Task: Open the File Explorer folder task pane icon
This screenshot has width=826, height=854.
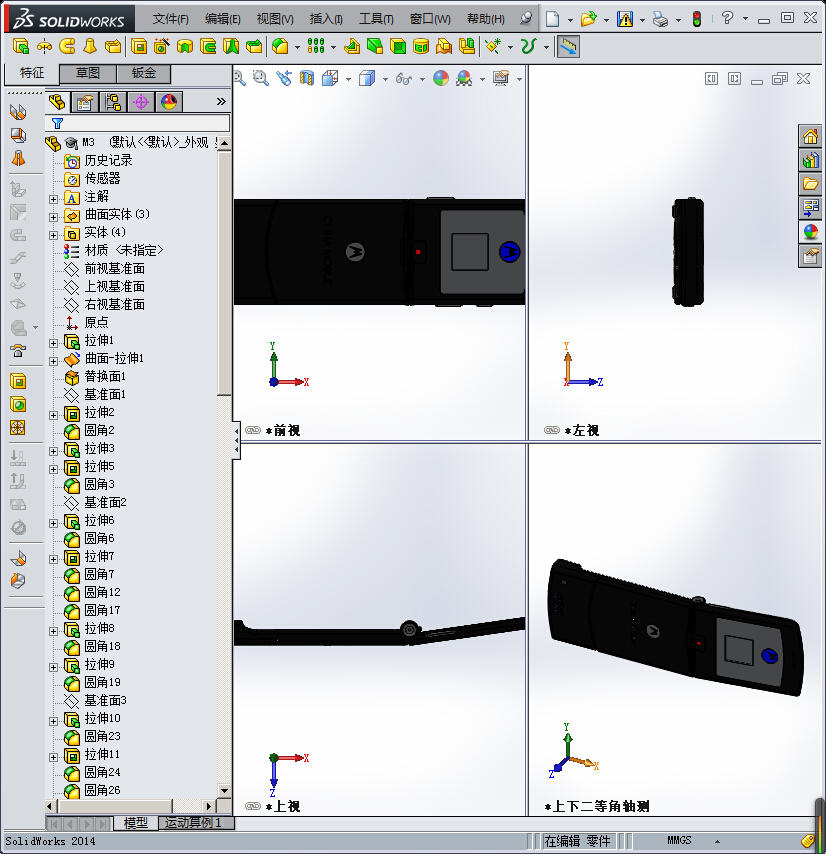Action: [810, 184]
